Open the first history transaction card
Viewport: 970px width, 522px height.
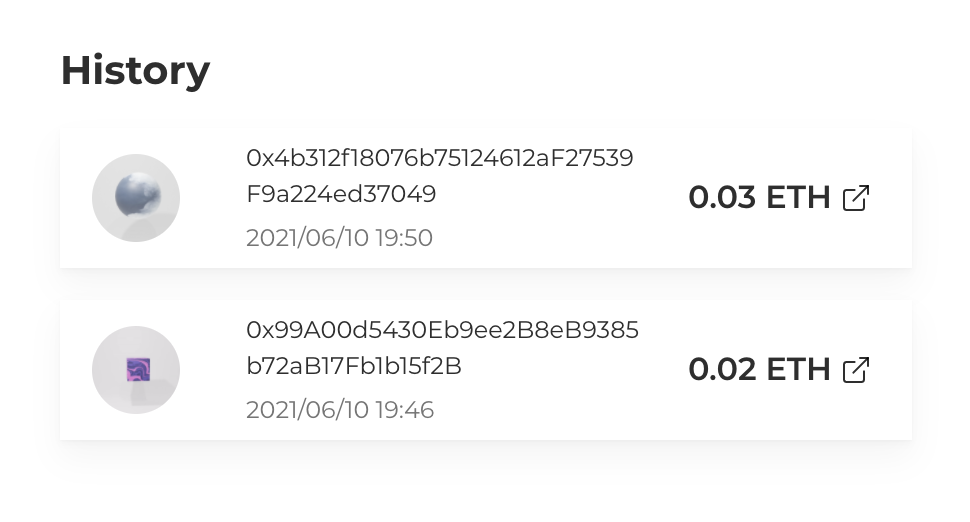click(x=486, y=198)
